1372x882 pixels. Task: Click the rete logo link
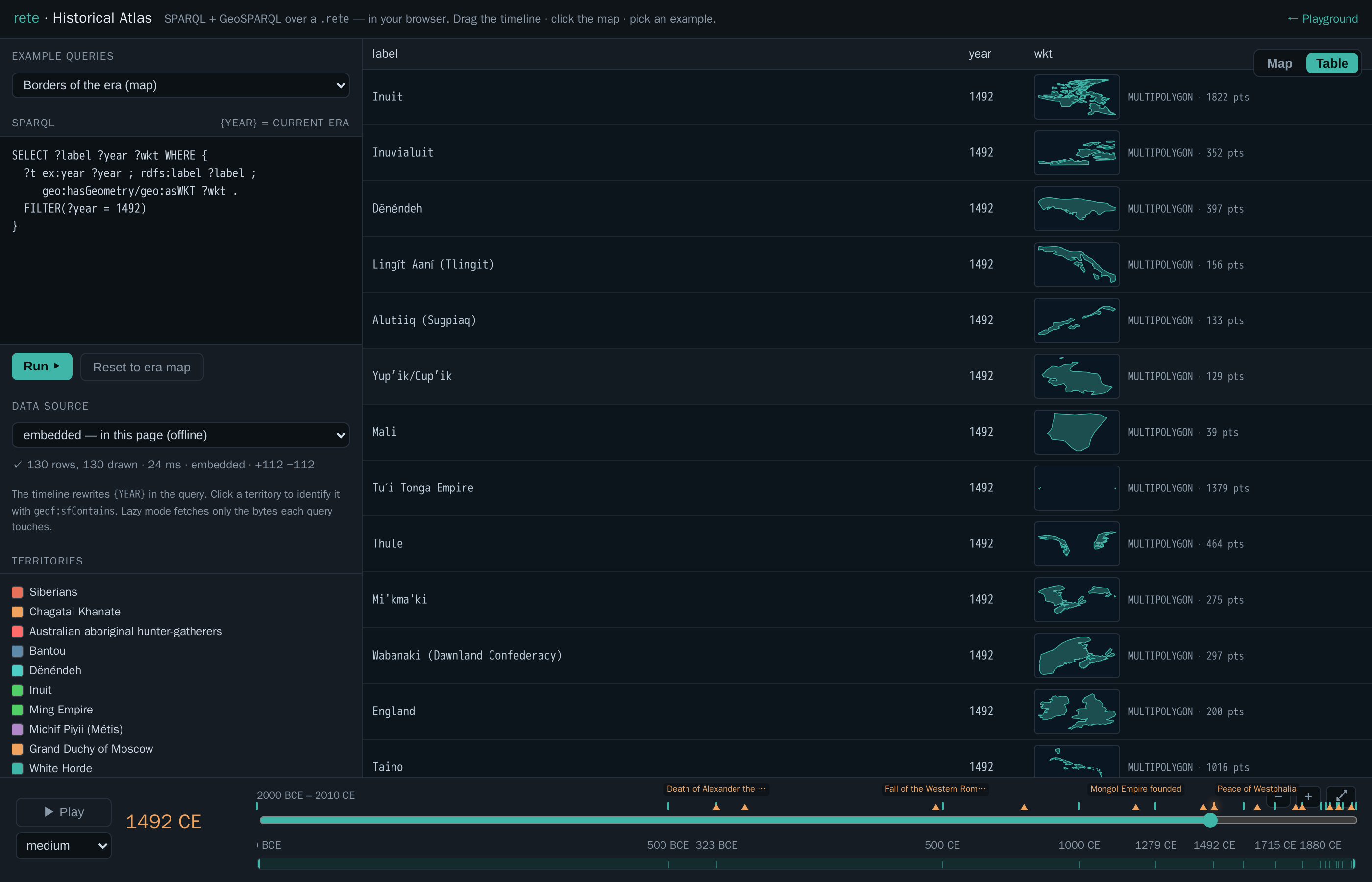tap(26, 18)
